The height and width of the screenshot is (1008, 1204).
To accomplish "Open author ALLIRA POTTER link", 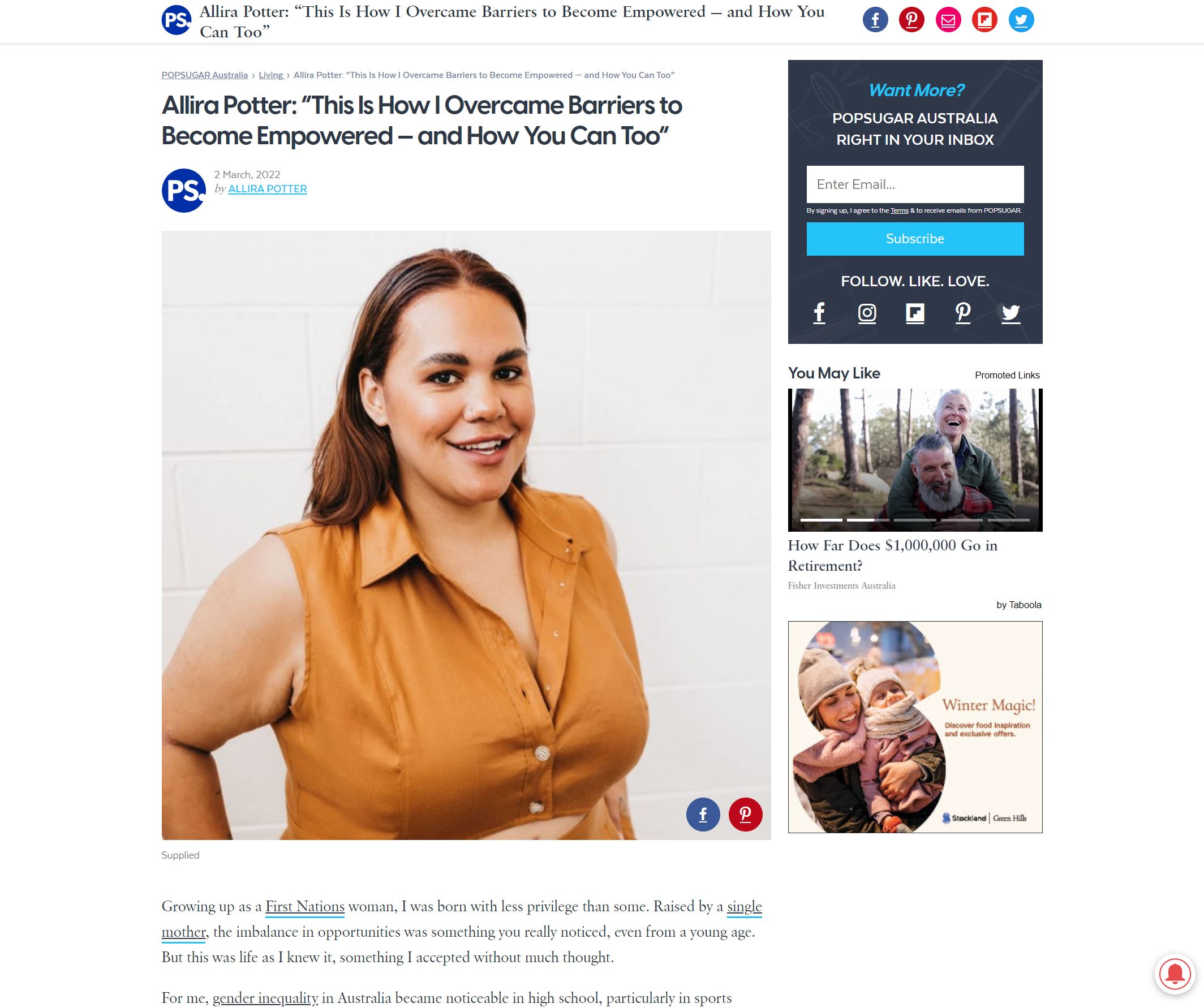I will (267, 189).
